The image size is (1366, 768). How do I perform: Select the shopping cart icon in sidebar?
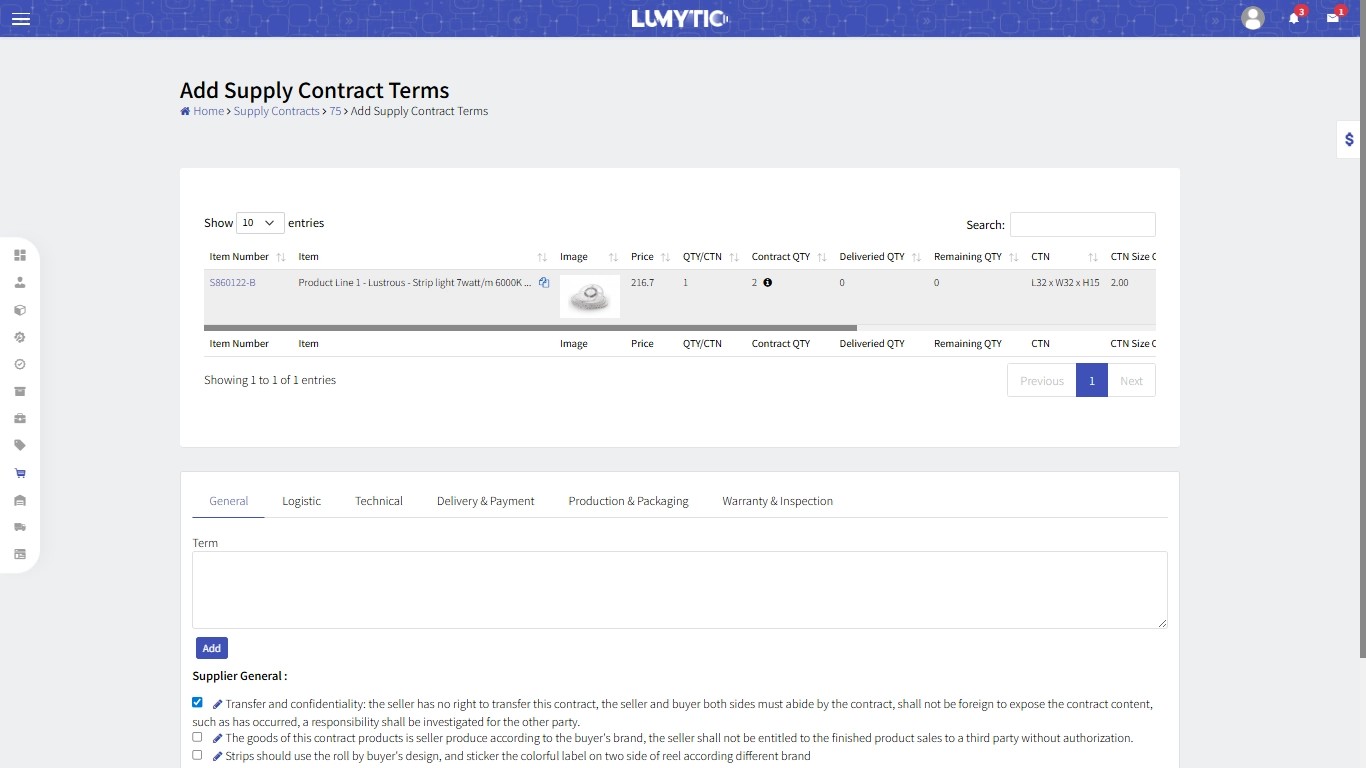pyautogui.click(x=19, y=472)
